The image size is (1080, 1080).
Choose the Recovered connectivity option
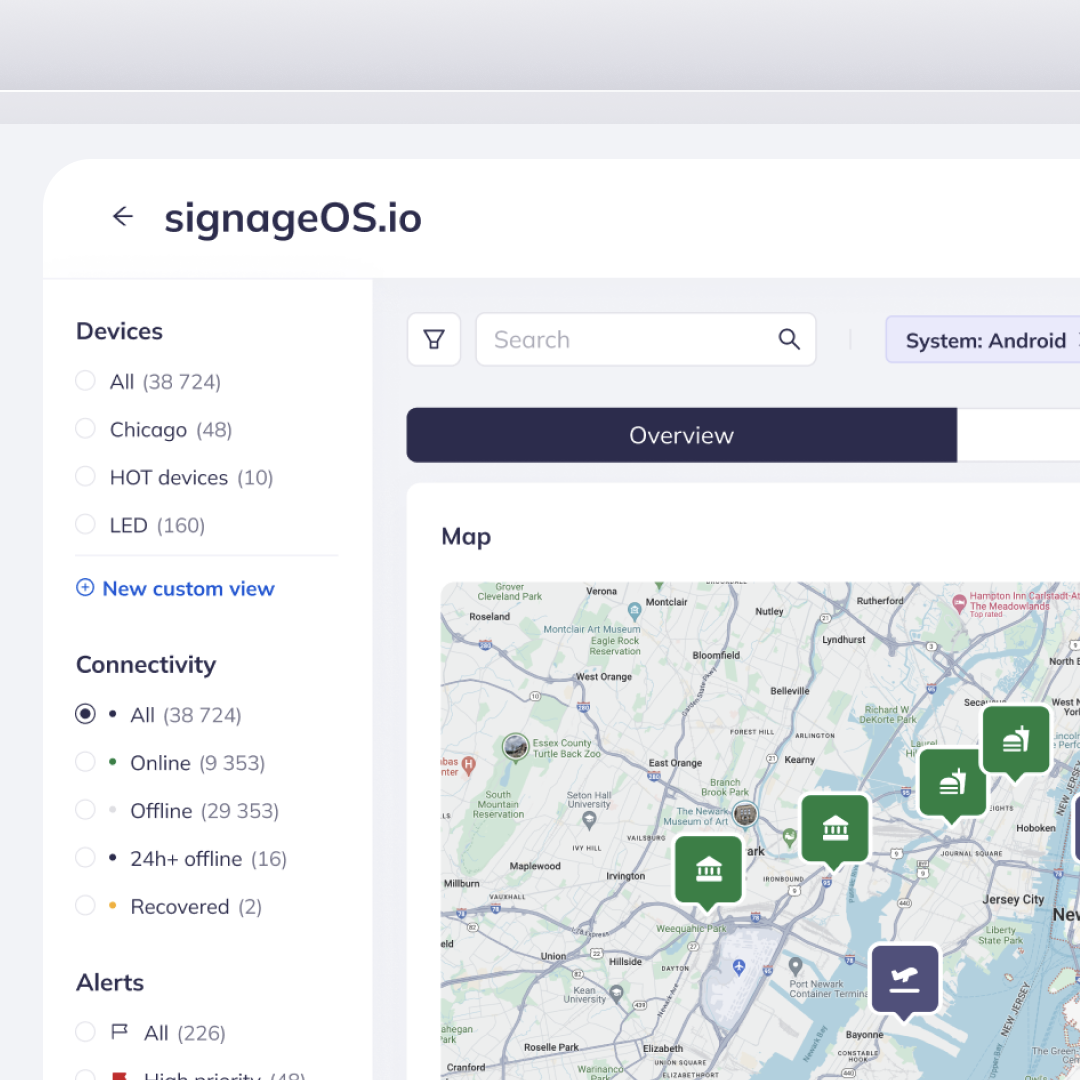86,906
